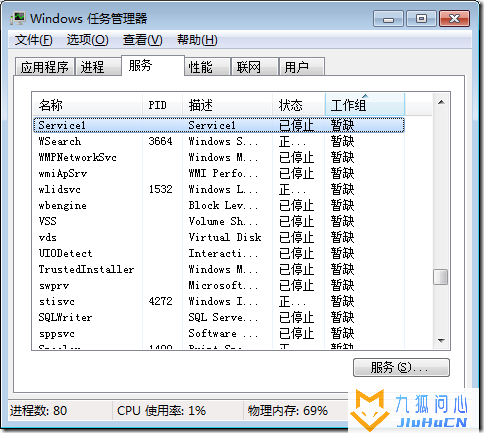Viewport: 484px width, 433px height.
Task: Click the 'Interacti...' description cell
Action: pos(223,253)
